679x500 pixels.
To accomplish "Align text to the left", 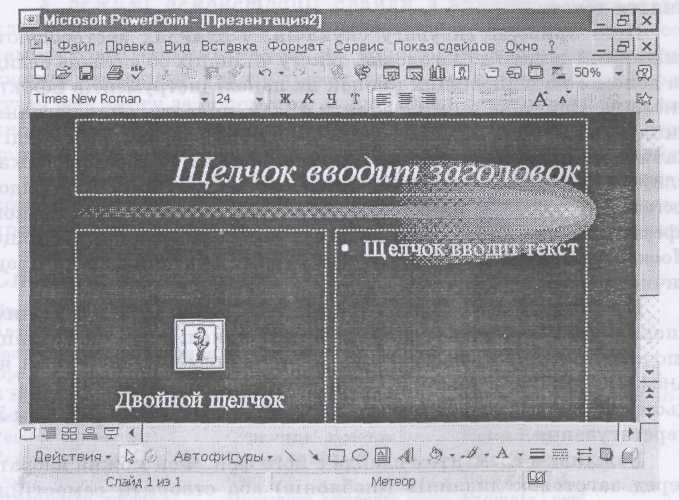I will 382,99.
